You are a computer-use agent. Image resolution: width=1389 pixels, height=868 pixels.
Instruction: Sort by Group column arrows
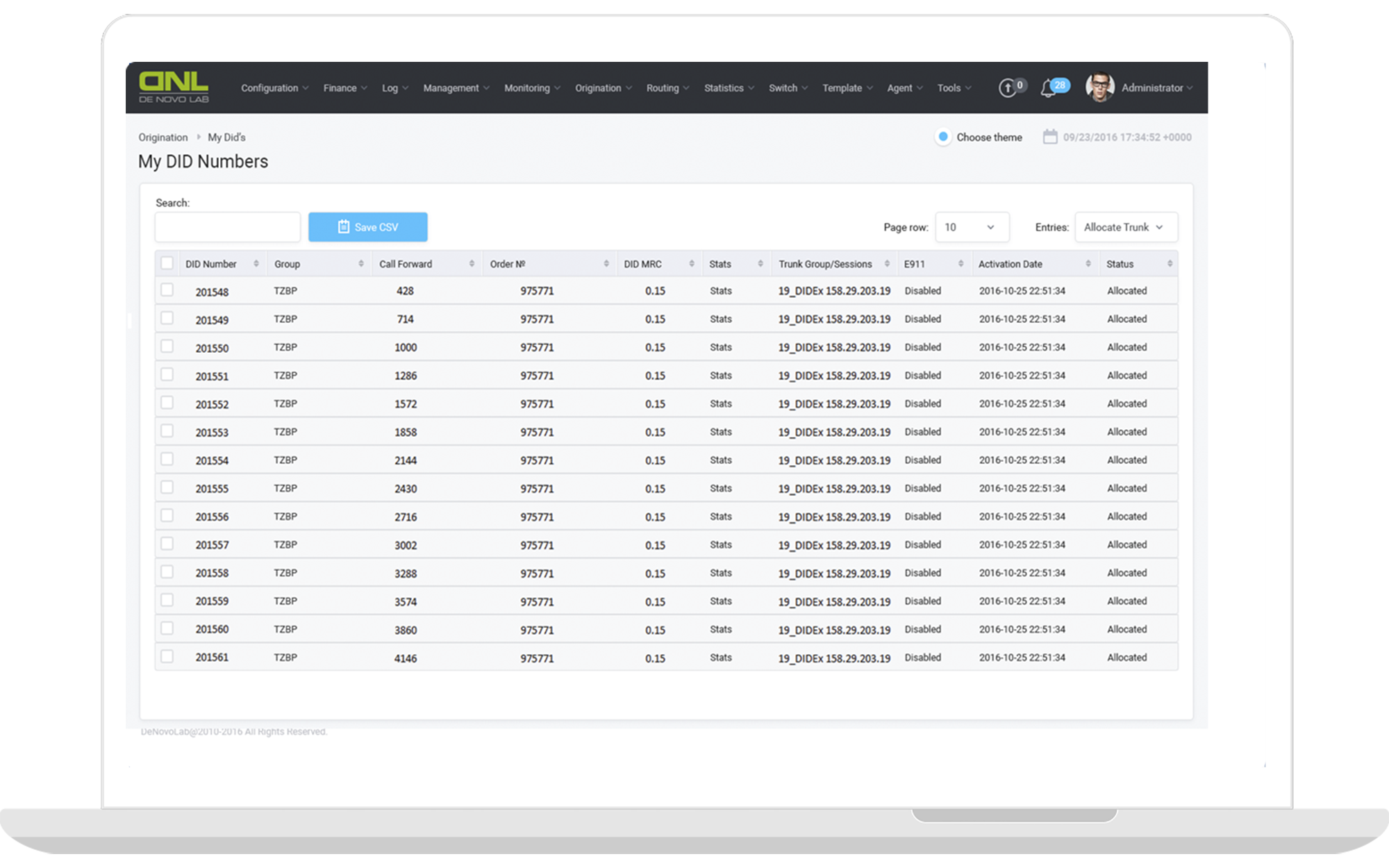361,264
